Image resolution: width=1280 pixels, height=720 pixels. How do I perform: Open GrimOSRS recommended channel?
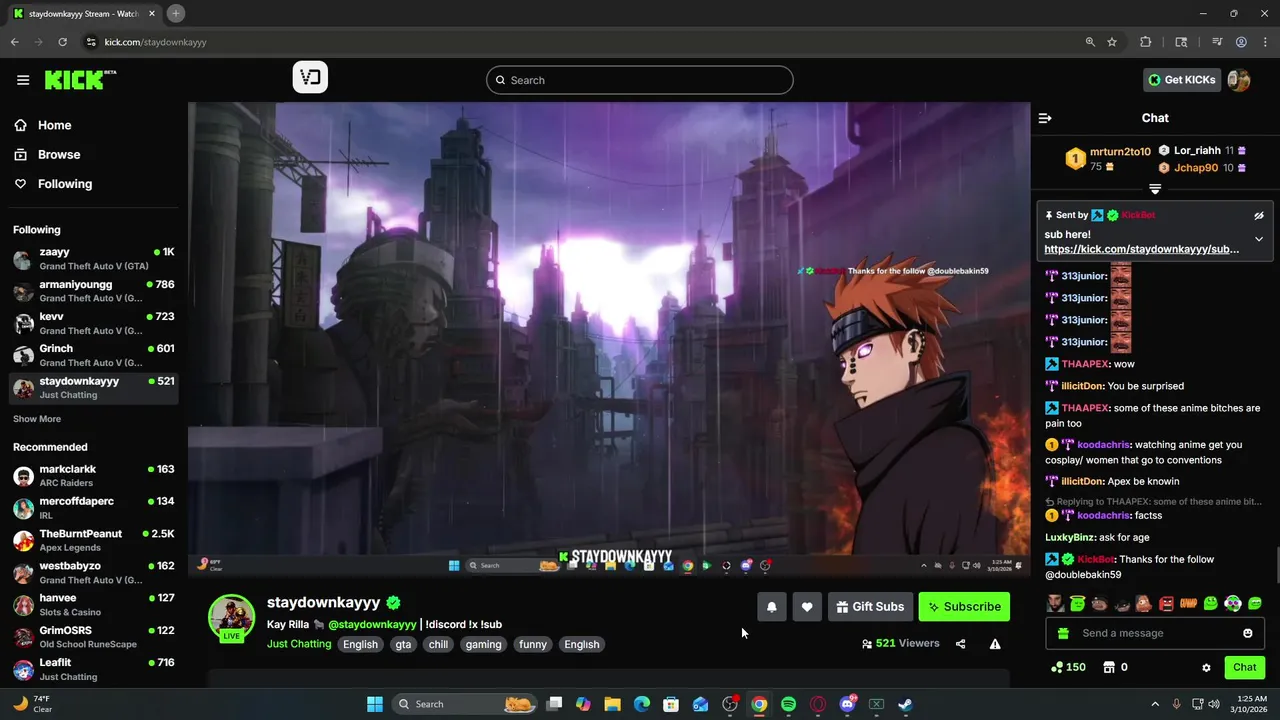94,637
